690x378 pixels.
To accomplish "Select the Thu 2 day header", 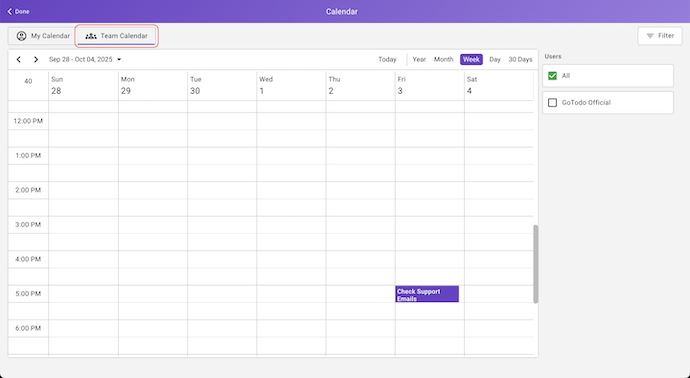I will tap(360, 85).
